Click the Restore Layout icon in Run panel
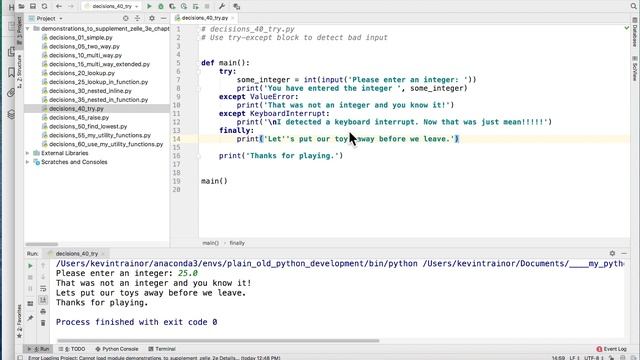The image size is (640, 360). [30, 304]
